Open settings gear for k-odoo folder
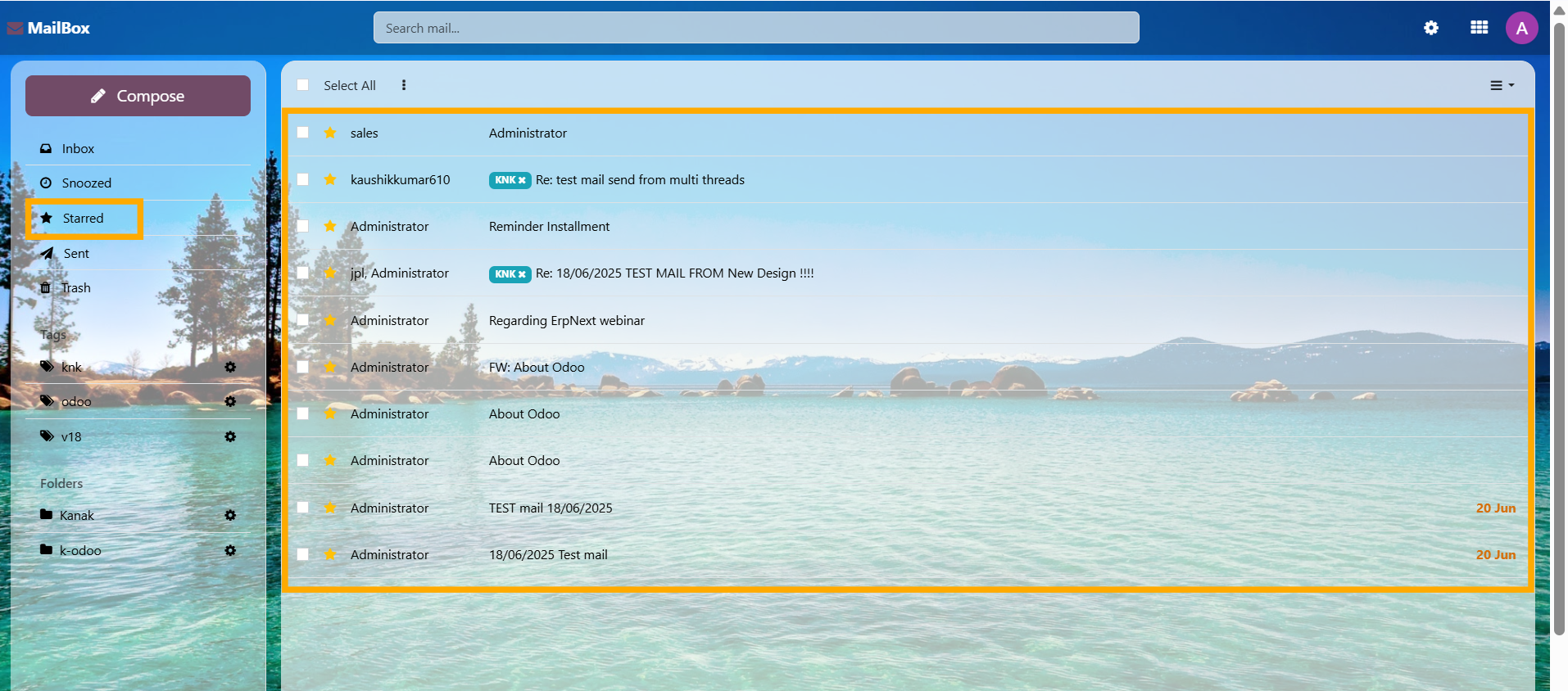 click(230, 550)
